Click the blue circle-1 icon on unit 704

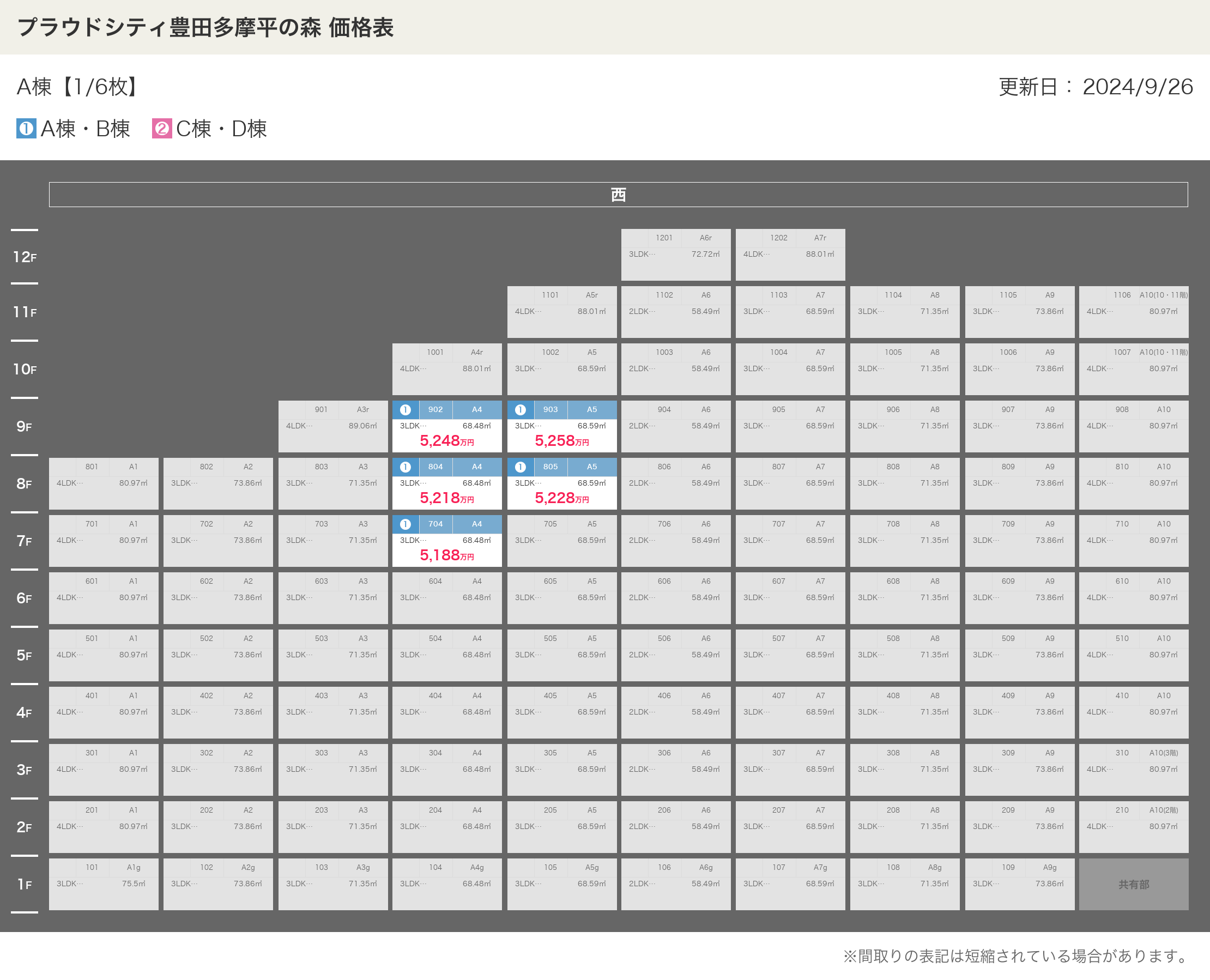click(x=405, y=524)
